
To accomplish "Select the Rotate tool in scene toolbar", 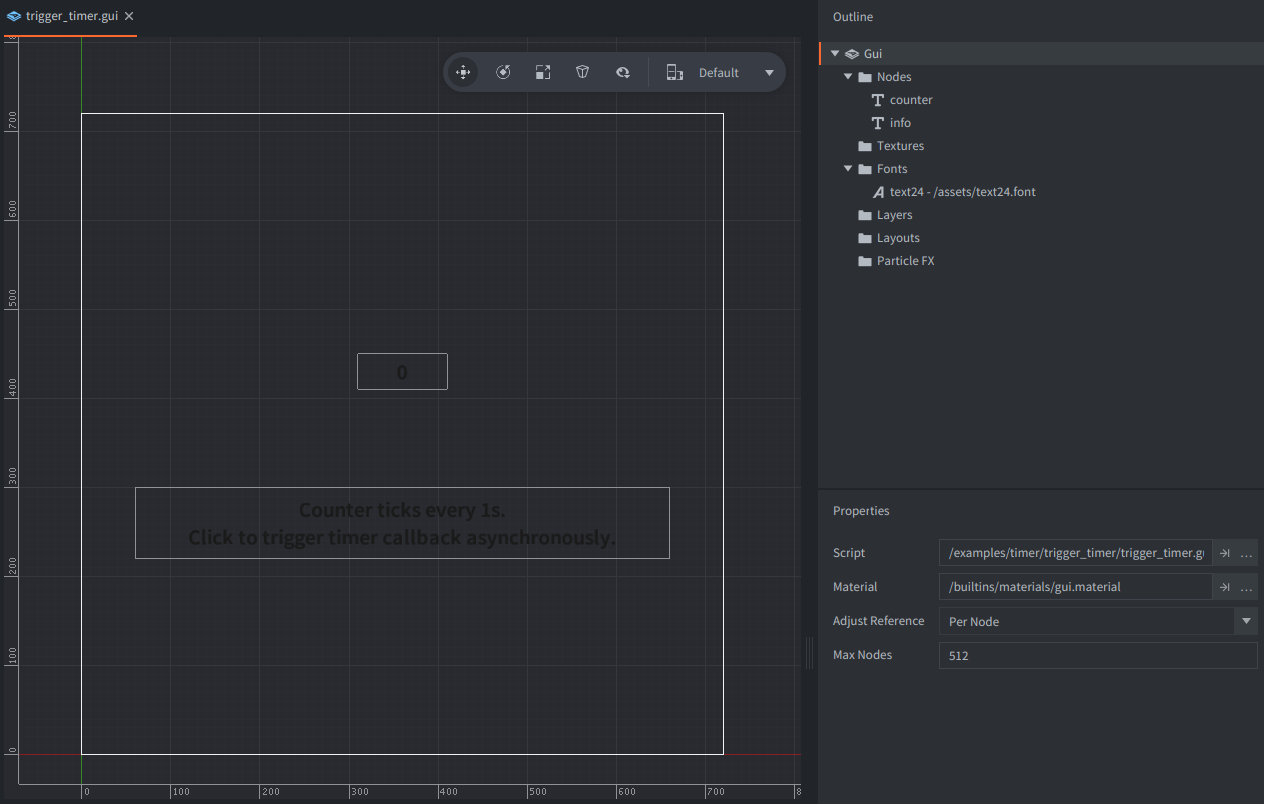I will click(503, 72).
